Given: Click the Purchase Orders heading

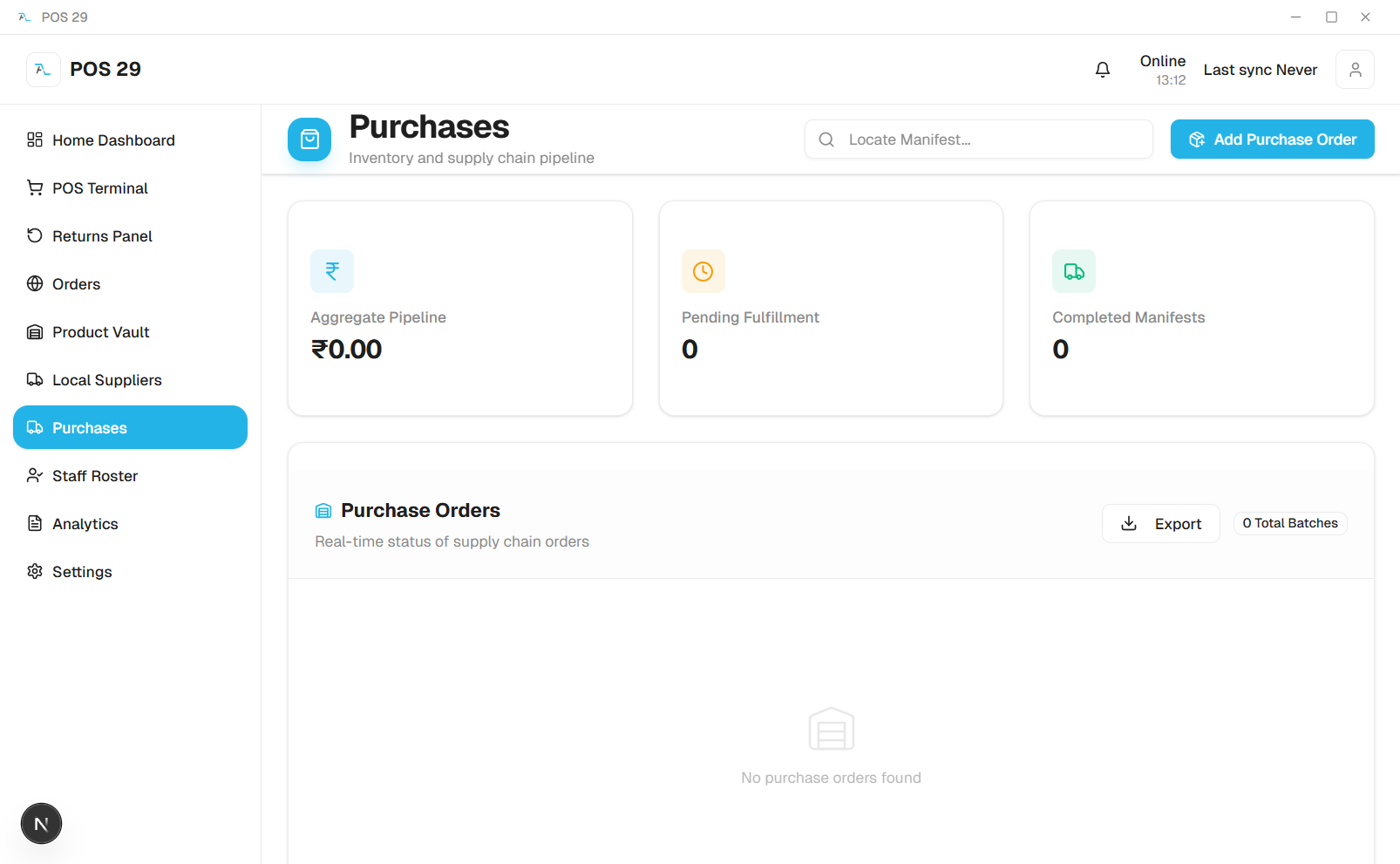Looking at the screenshot, I should pyautogui.click(x=420, y=510).
